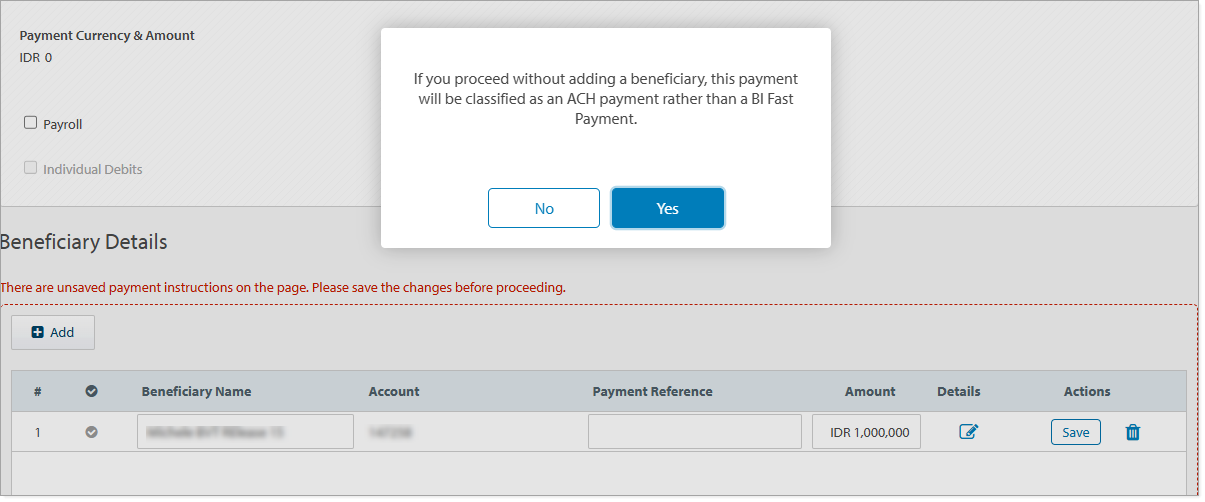Click the Amount column header
The image size is (1205, 502).
(870, 391)
